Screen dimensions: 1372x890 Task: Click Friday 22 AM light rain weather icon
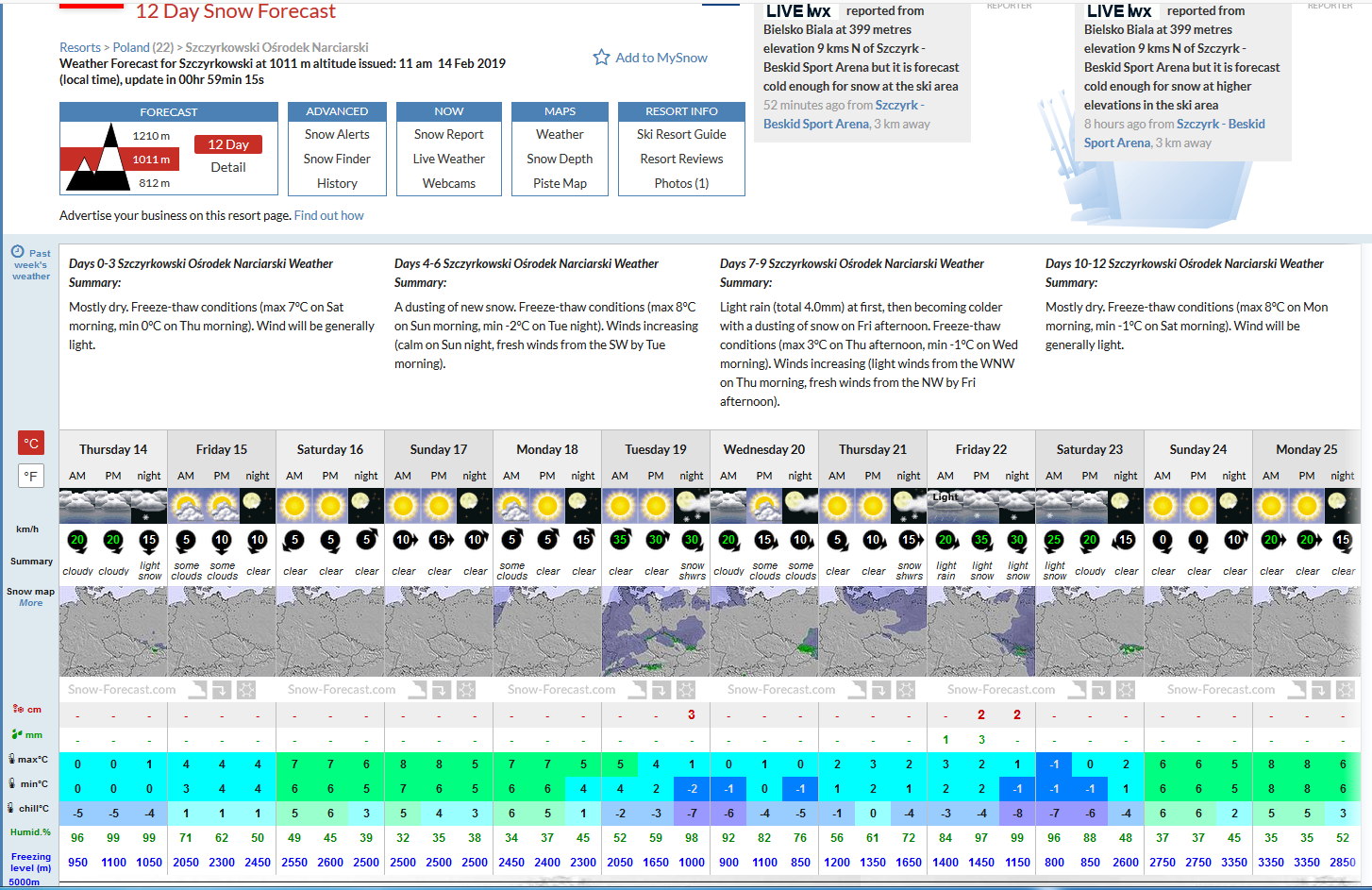(x=945, y=507)
